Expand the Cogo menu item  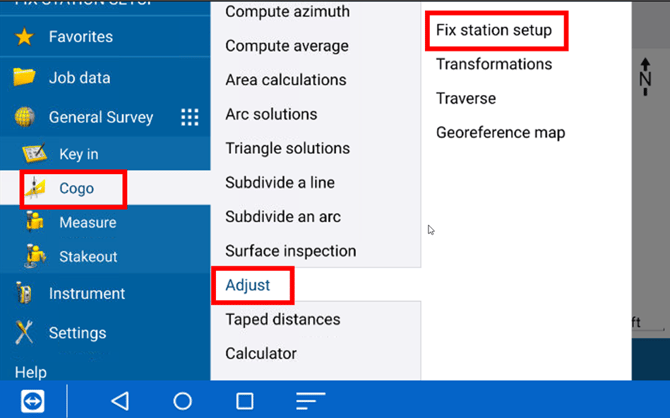click(76, 188)
